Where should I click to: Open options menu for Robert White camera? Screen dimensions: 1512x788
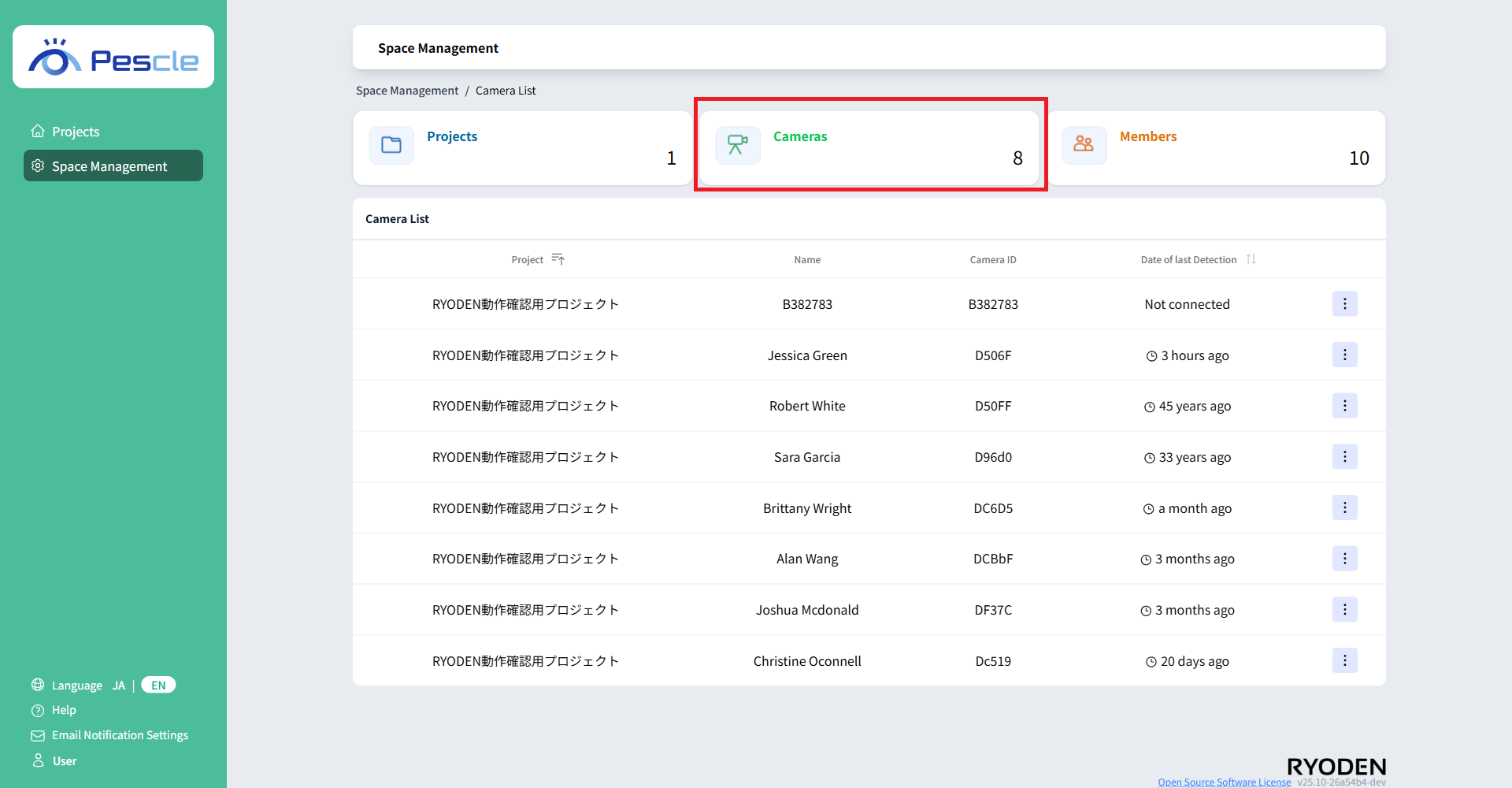click(x=1344, y=406)
